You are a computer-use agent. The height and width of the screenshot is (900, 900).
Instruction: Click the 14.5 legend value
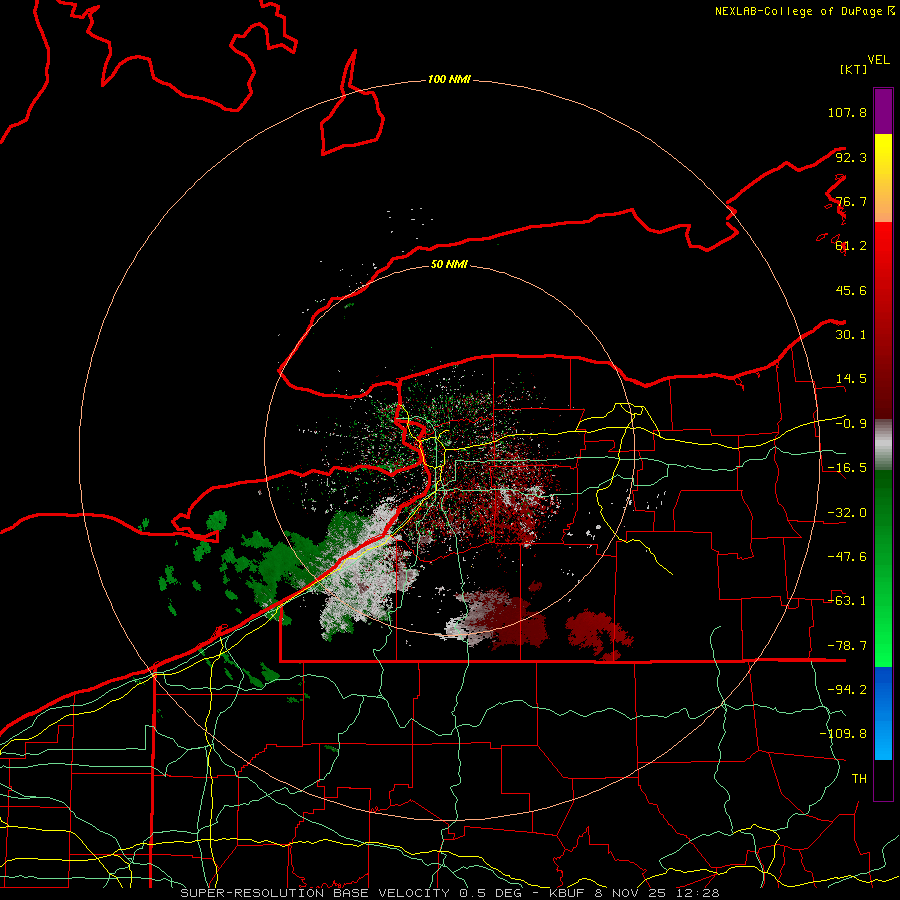point(851,379)
